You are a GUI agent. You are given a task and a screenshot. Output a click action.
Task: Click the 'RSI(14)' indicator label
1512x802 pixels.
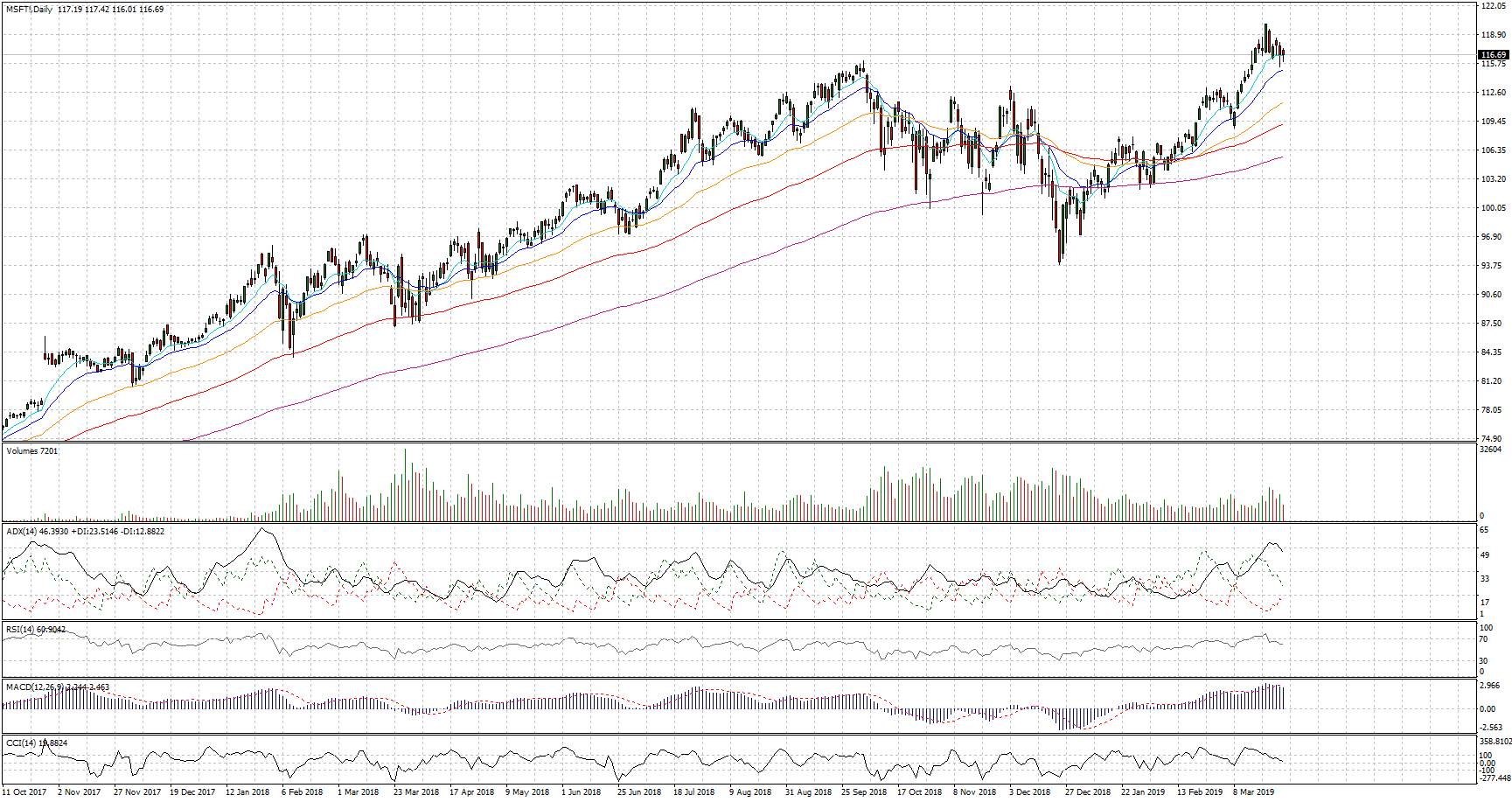pos(20,630)
